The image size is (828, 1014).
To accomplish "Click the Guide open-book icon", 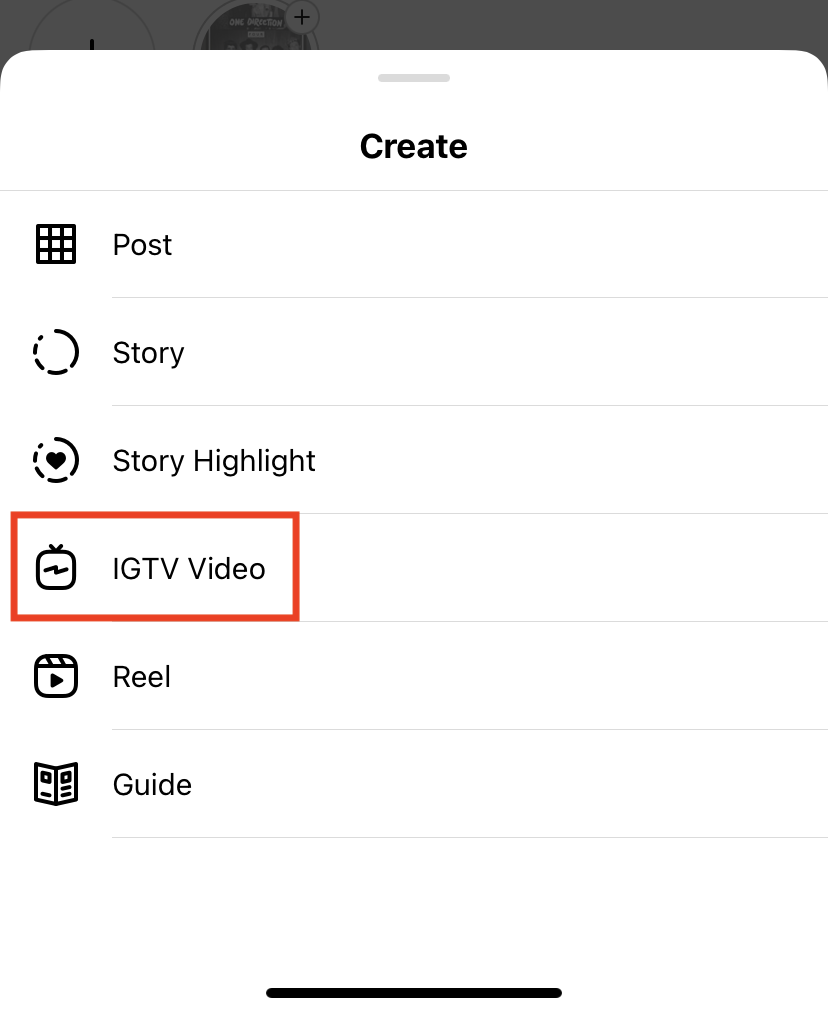I will (x=55, y=784).
